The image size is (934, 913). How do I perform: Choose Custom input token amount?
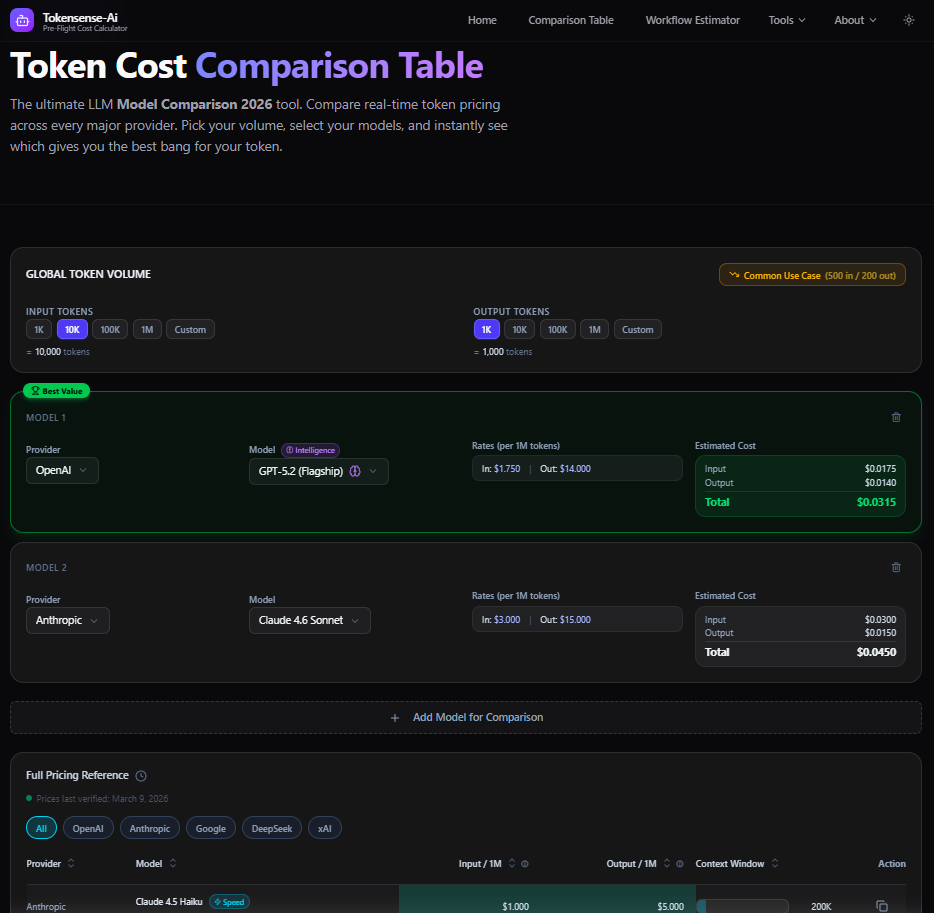pos(190,329)
